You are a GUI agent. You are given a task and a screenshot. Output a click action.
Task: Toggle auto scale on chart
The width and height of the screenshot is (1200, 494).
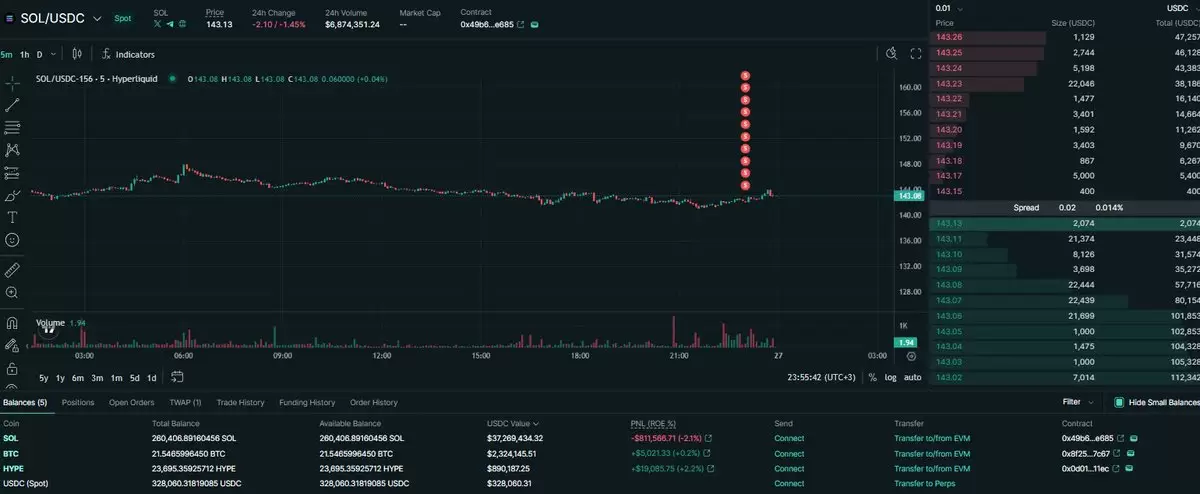coord(913,377)
